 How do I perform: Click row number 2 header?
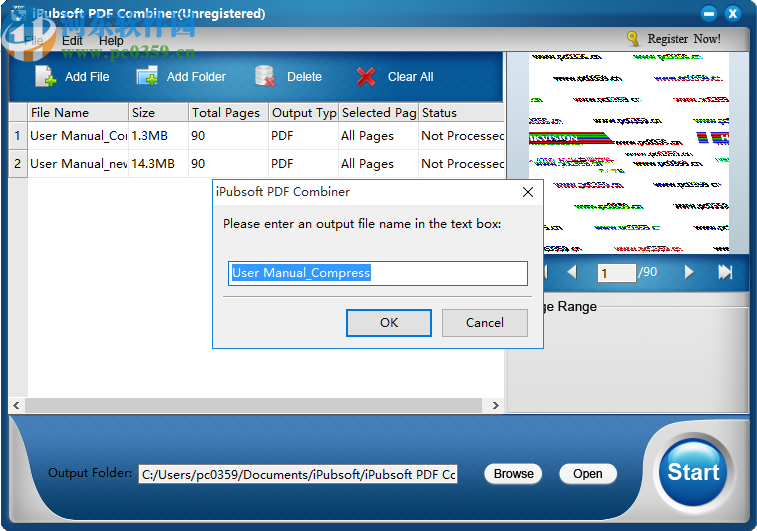[18, 164]
